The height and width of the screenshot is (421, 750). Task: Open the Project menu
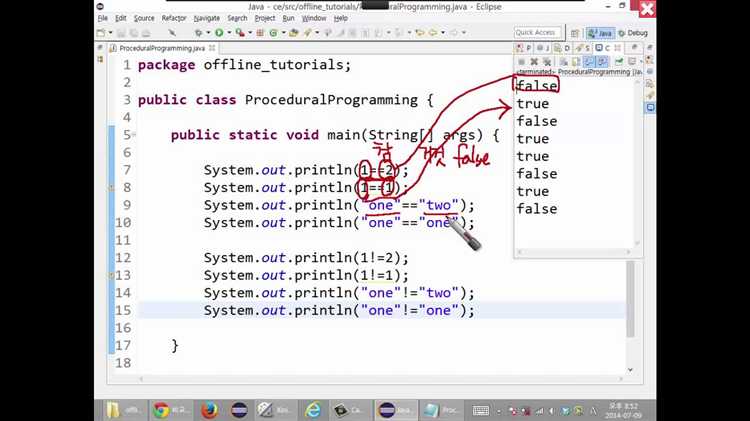(x=265, y=18)
